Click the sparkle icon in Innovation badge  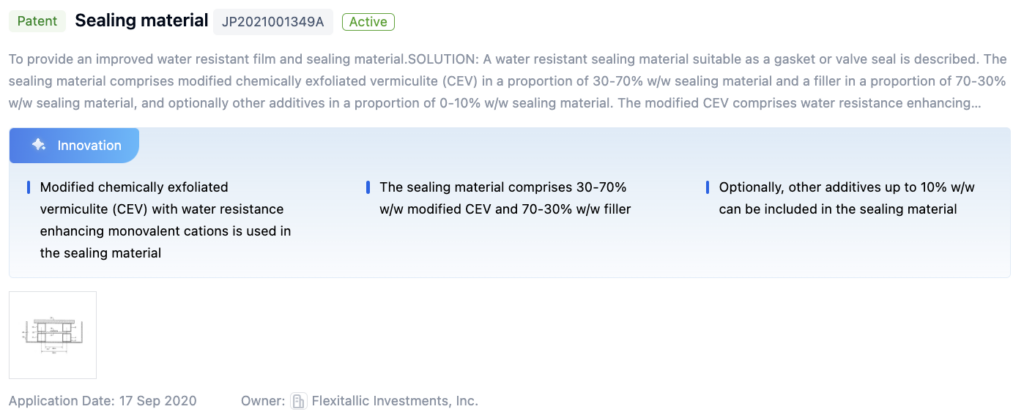click(38, 145)
